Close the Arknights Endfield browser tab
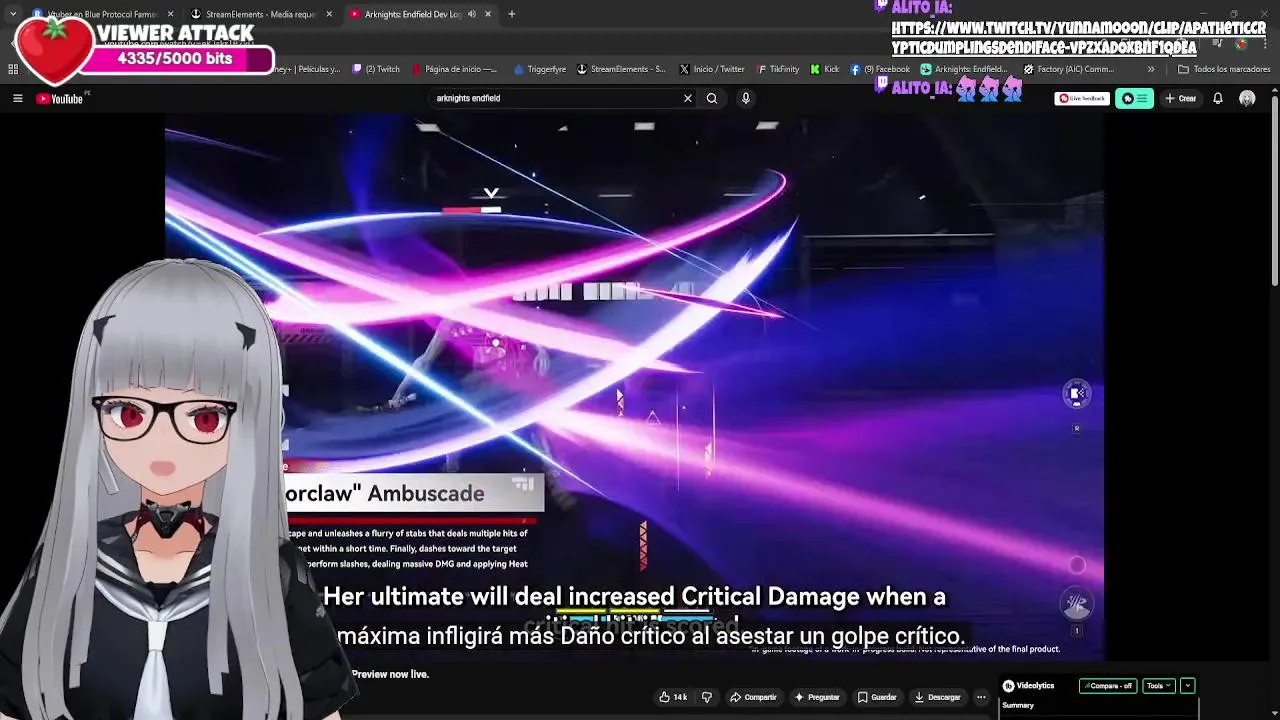 click(488, 14)
